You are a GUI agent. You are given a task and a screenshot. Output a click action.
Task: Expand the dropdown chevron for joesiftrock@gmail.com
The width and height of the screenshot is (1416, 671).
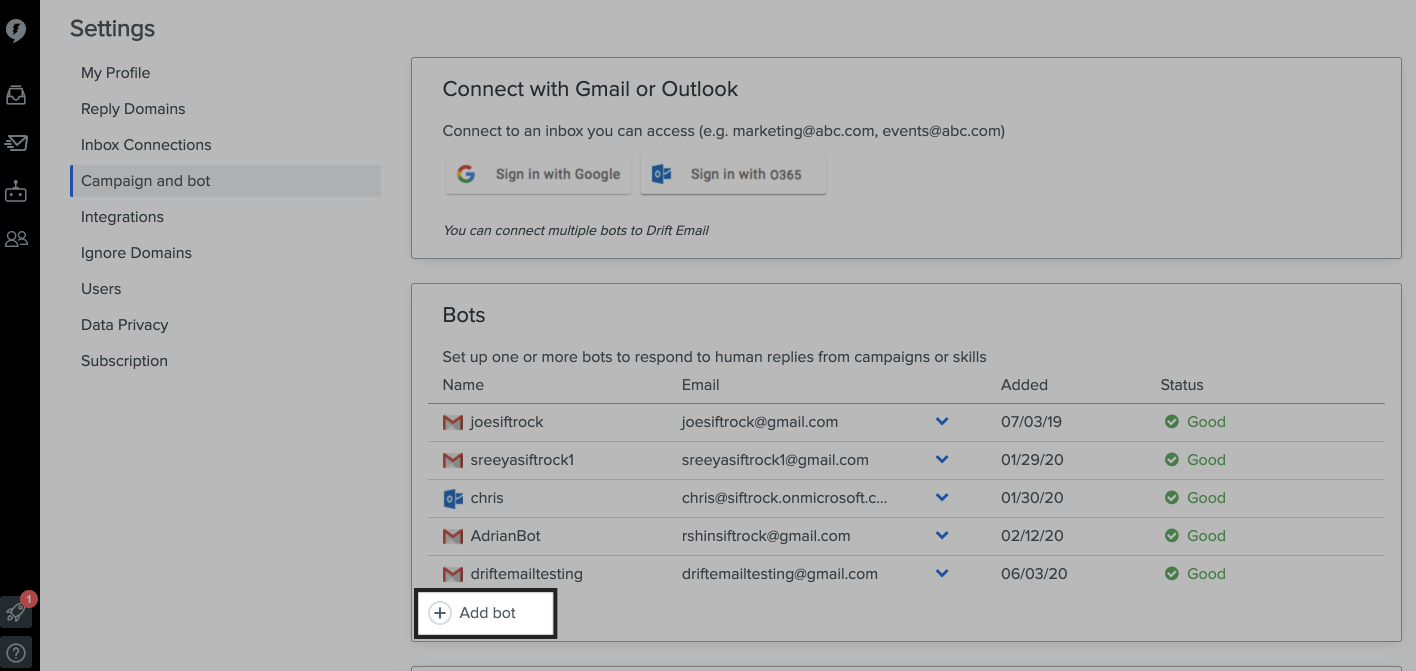pos(941,422)
